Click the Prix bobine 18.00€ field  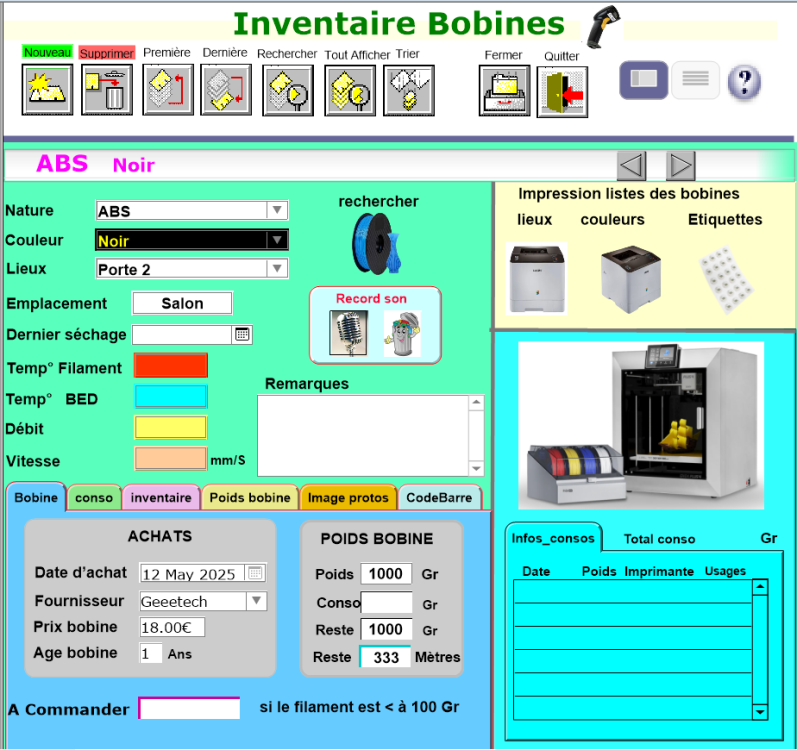(172, 627)
